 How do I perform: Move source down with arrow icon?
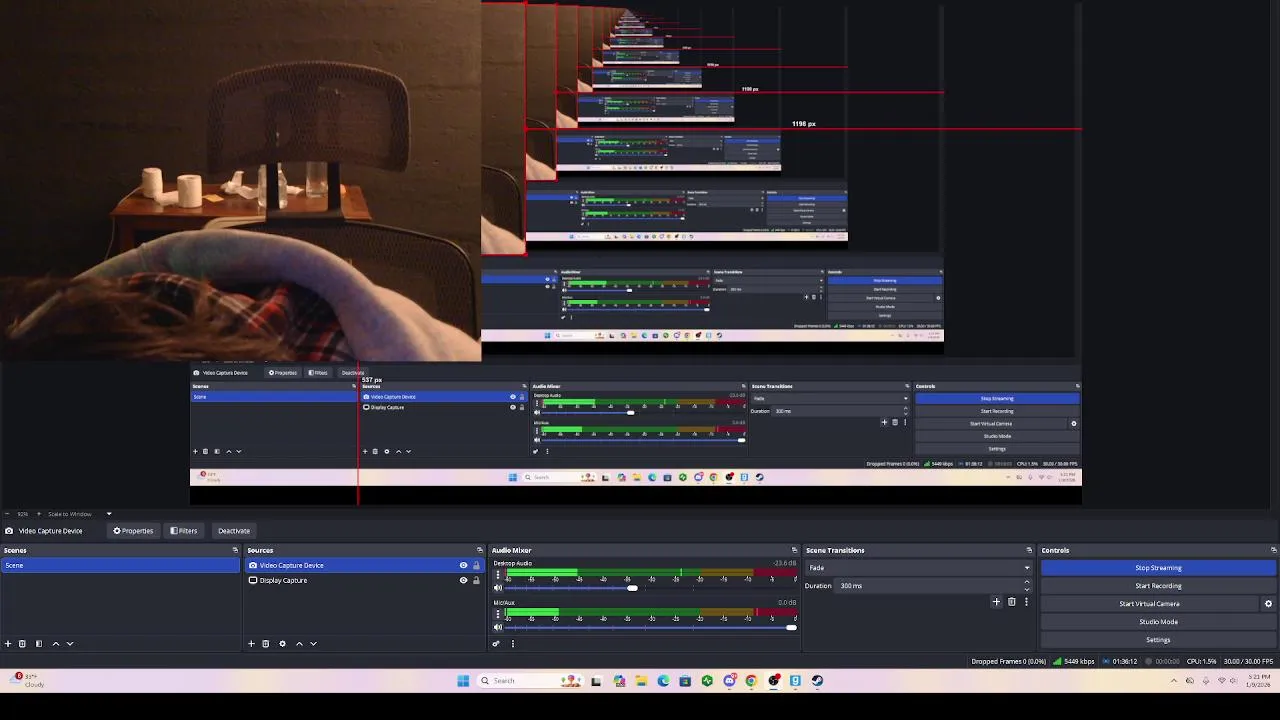[x=313, y=644]
